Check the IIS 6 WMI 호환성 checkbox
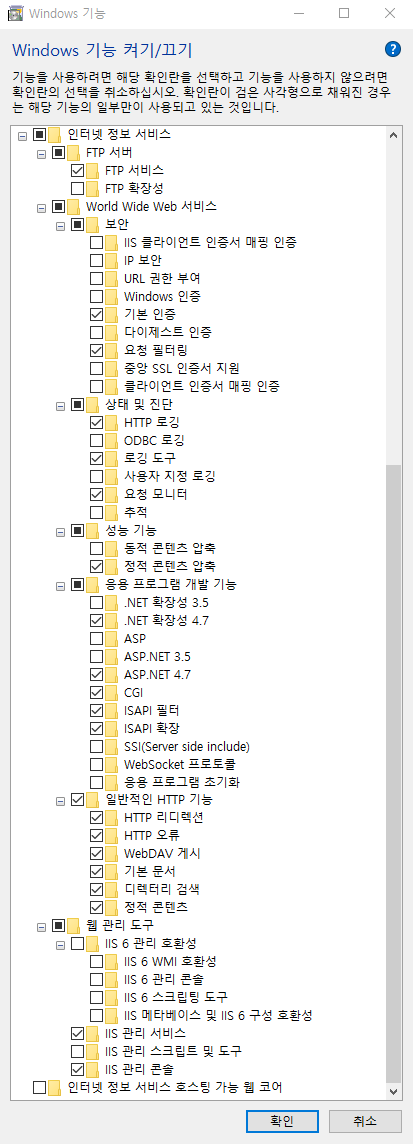Image resolution: width=413 pixels, height=1144 pixels. 96,962
